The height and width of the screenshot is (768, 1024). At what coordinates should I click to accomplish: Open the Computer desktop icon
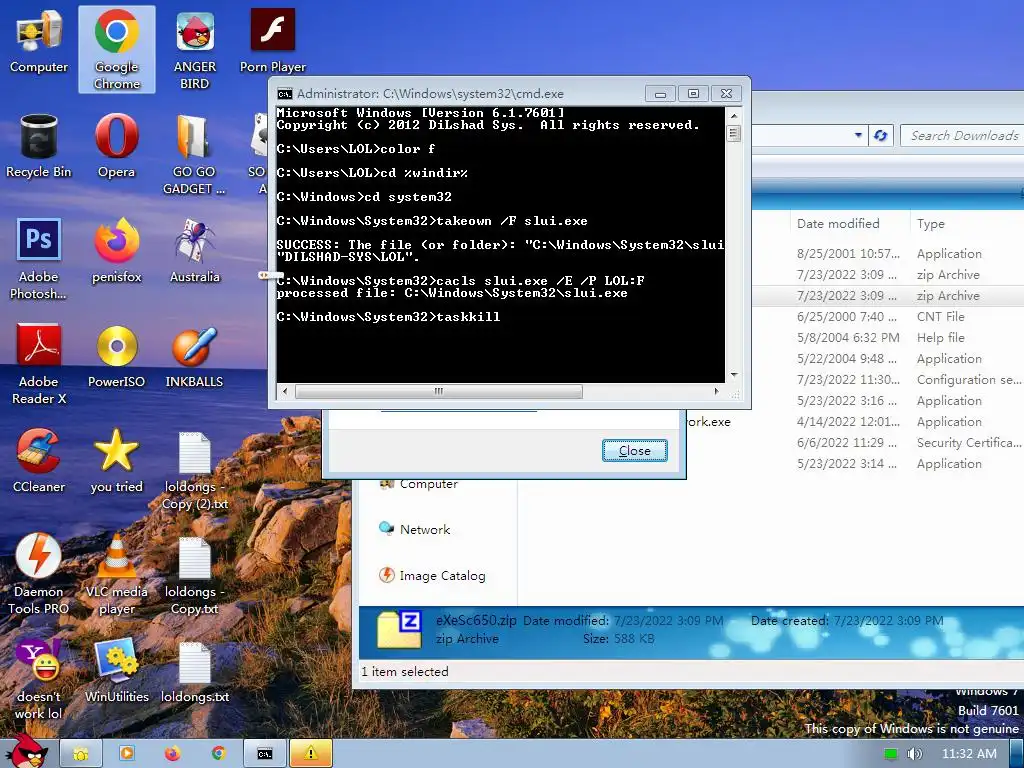pyautogui.click(x=39, y=42)
